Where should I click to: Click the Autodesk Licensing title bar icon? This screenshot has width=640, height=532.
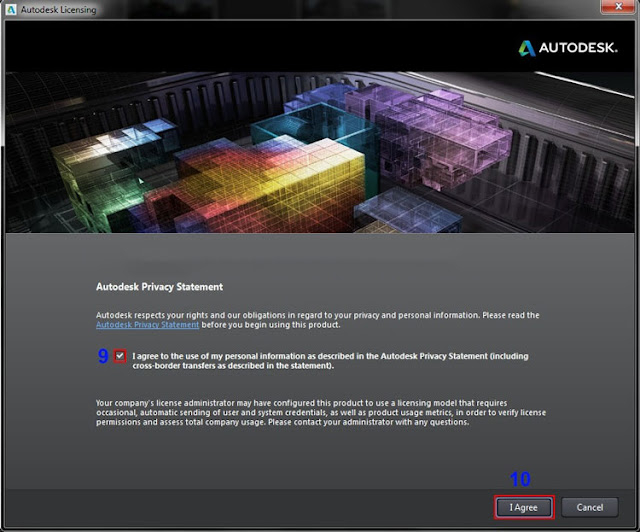coord(11,9)
